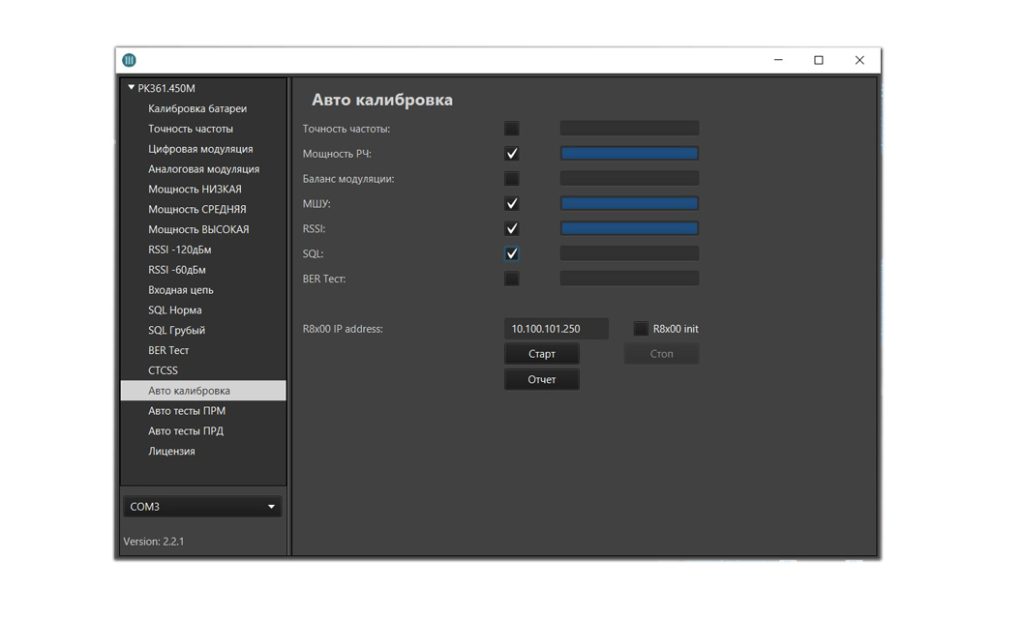Viewport: 1024px width, 619px height.
Task: Uncheck the Мощность РЧ checkbox
Action: [x=512, y=154]
